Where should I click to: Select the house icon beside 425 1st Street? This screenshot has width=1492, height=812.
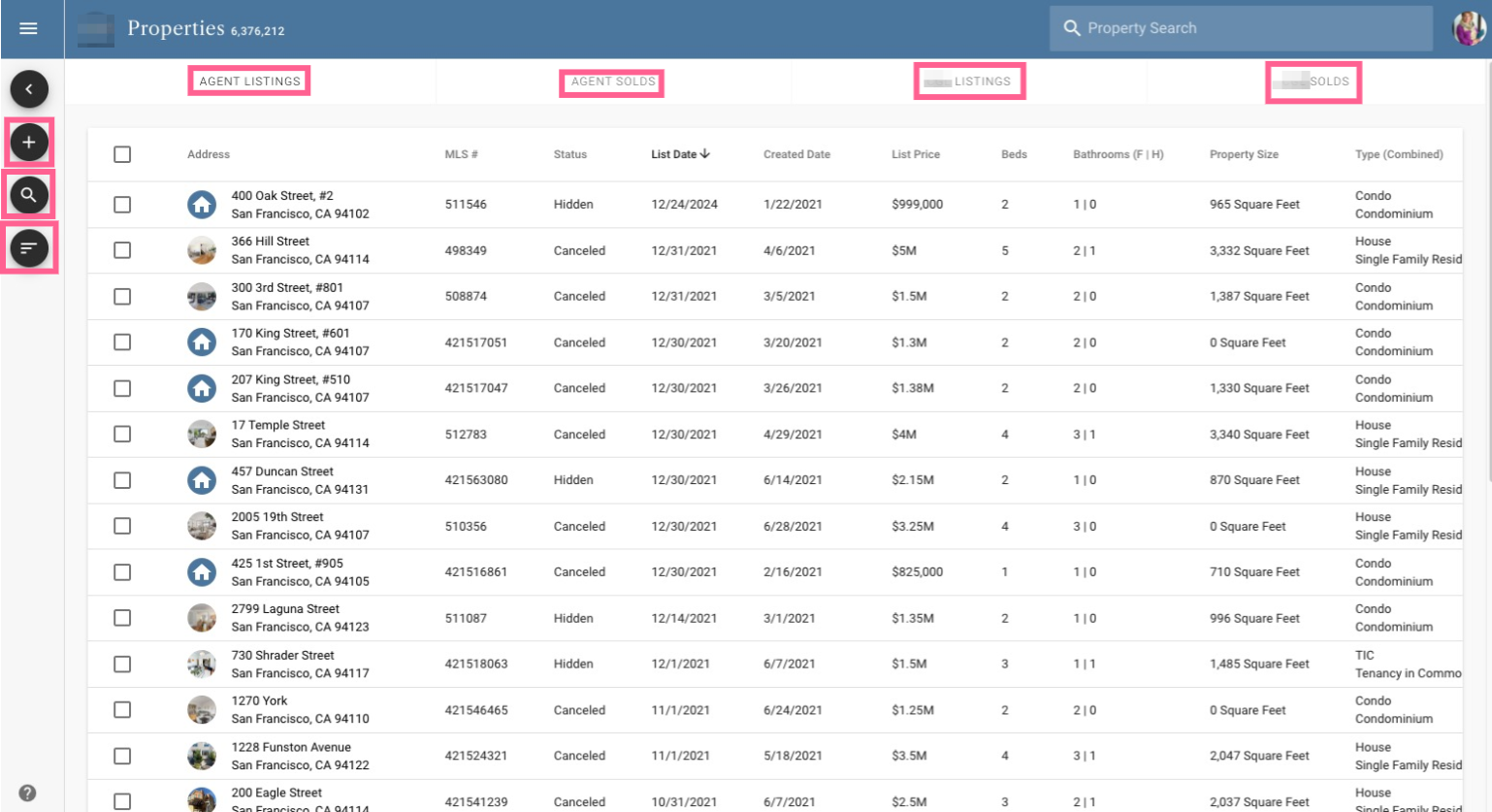(x=202, y=571)
